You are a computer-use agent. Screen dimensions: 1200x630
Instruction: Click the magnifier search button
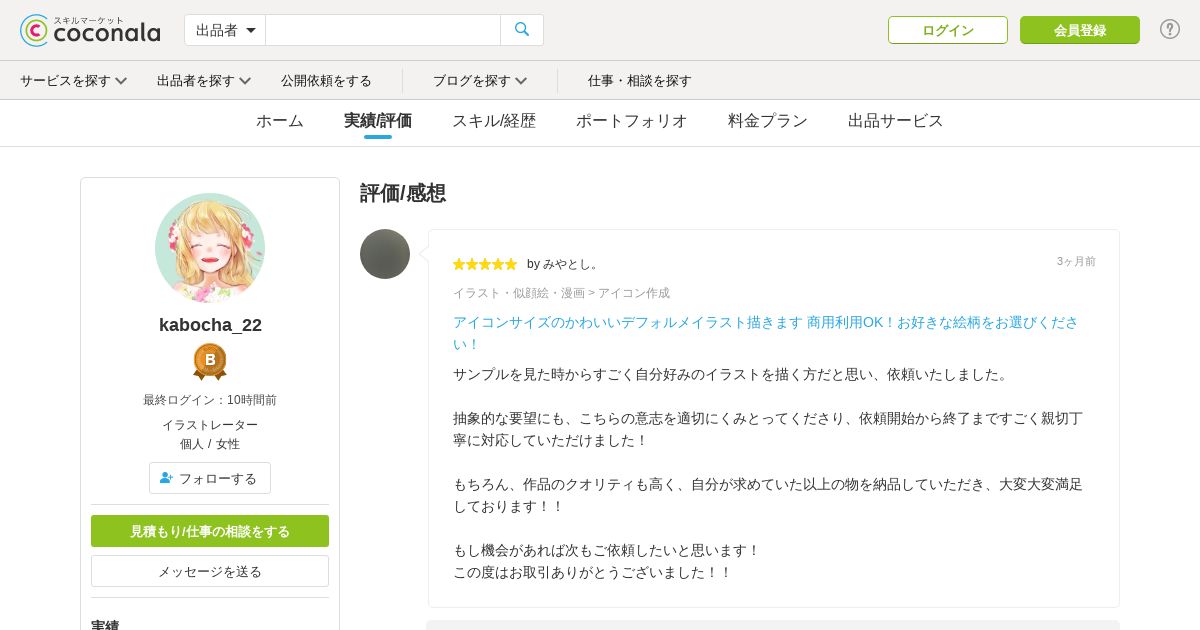pyautogui.click(x=522, y=30)
